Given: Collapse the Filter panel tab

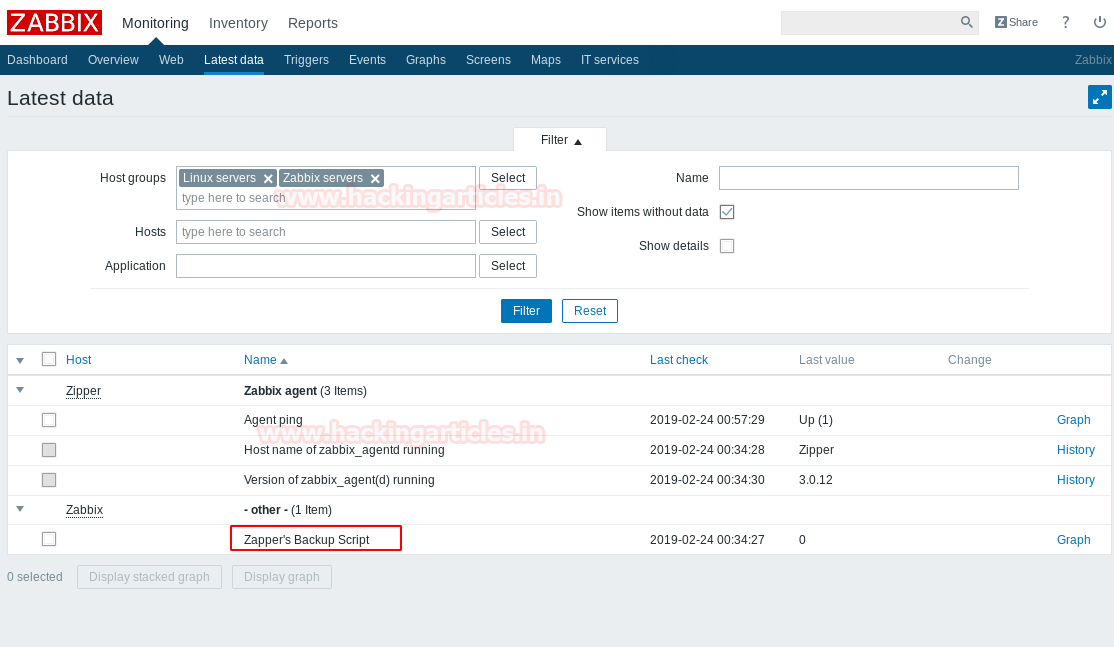Looking at the screenshot, I should (560, 140).
